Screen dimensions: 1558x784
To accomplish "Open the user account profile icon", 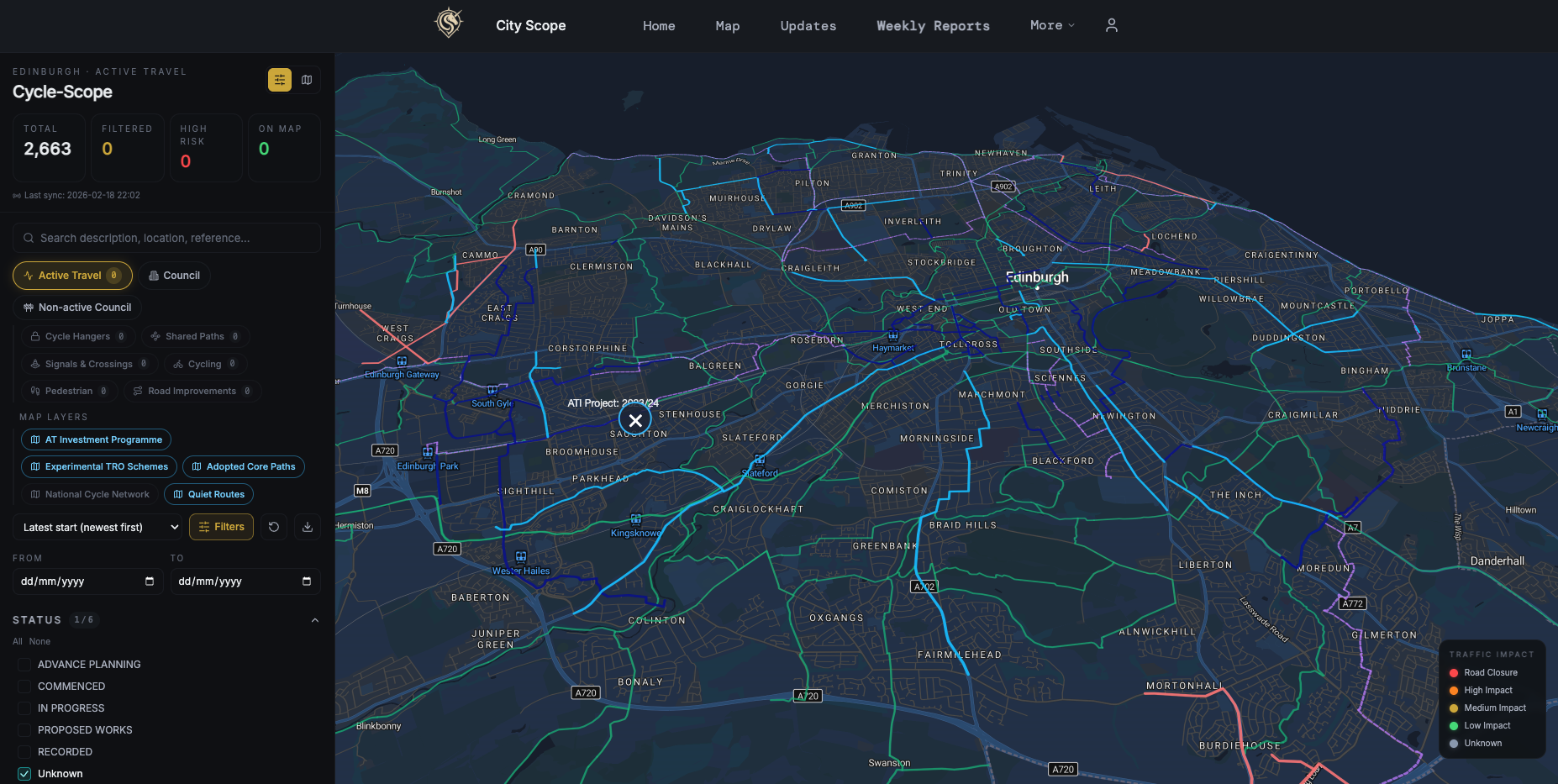I will (1111, 25).
